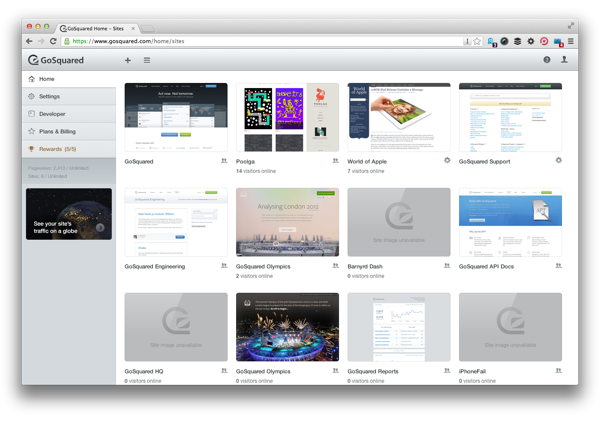Open settings gear for World of Apple
The height and width of the screenshot is (422, 600).
[447, 160]
